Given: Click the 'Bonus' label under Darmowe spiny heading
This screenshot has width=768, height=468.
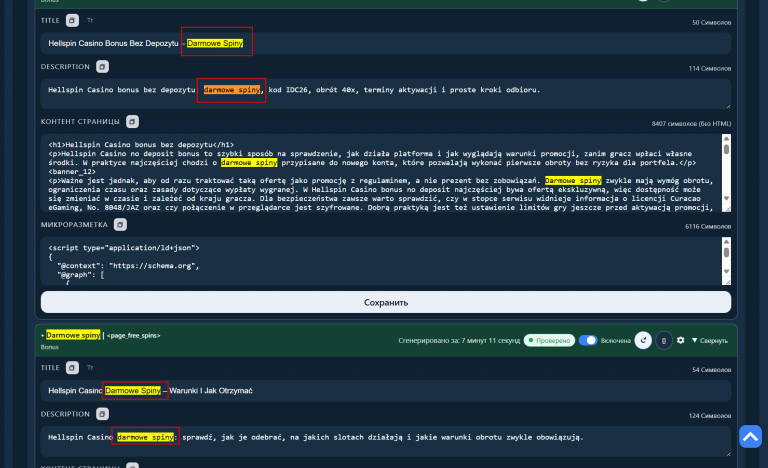Looking at the screenshot, I should tap(49, 347).
